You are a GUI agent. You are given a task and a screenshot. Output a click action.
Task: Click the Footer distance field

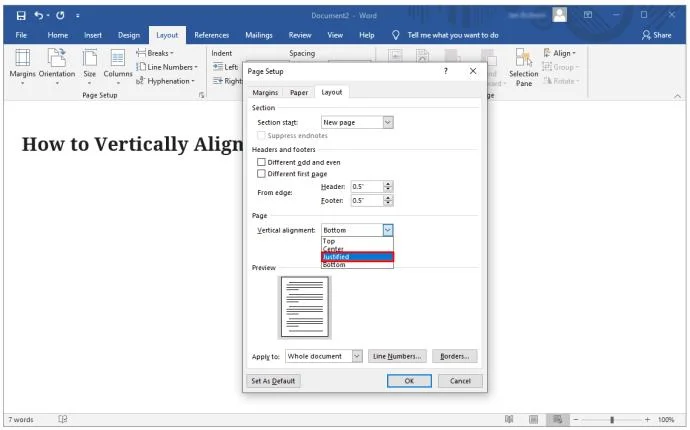367,200
